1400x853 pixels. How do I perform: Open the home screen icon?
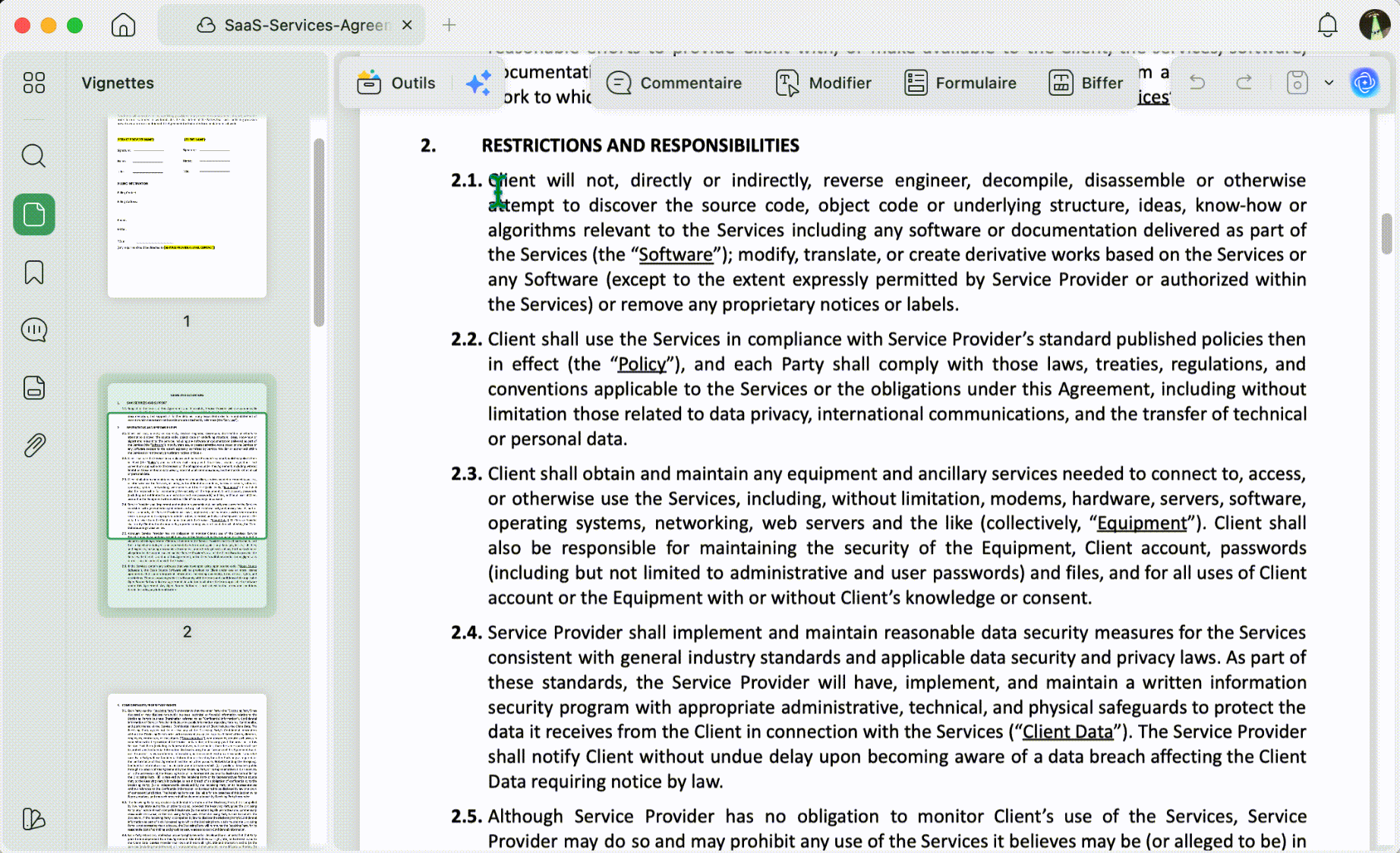tap(123, 25)
